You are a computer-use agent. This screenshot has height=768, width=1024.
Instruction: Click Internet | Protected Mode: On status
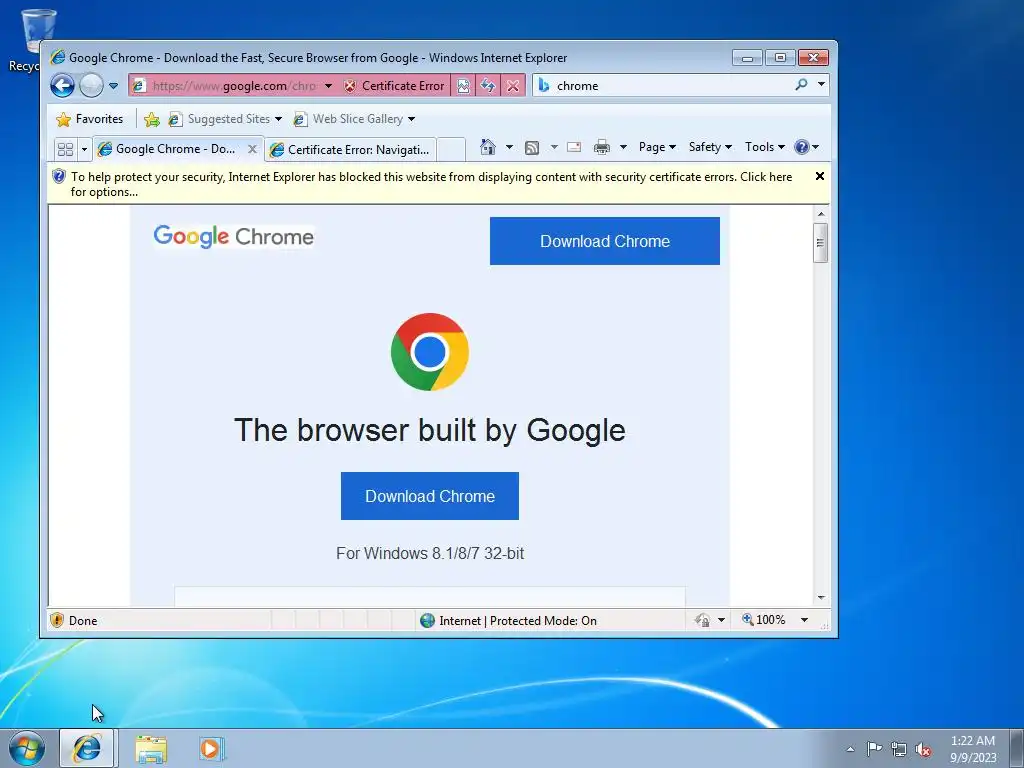[508, 620]
